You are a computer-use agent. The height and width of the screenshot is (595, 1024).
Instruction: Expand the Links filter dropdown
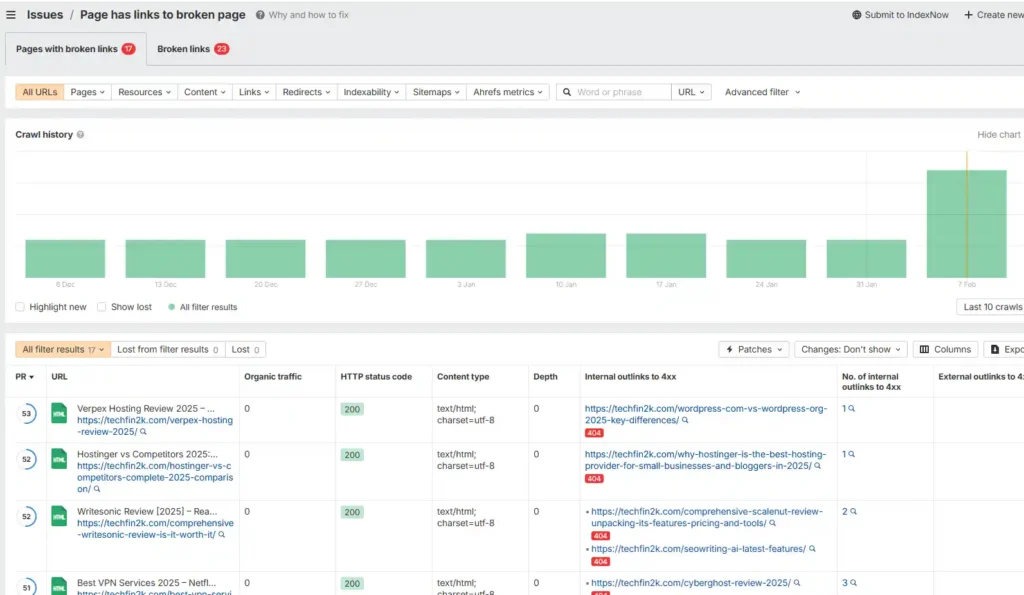(x=254, y=92)
